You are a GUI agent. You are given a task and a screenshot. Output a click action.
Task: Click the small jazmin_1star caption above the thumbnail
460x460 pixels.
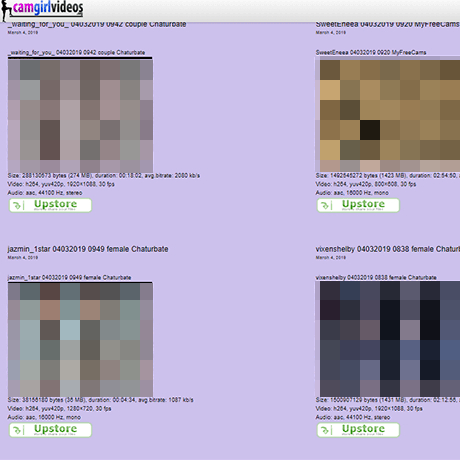[69, 277]
